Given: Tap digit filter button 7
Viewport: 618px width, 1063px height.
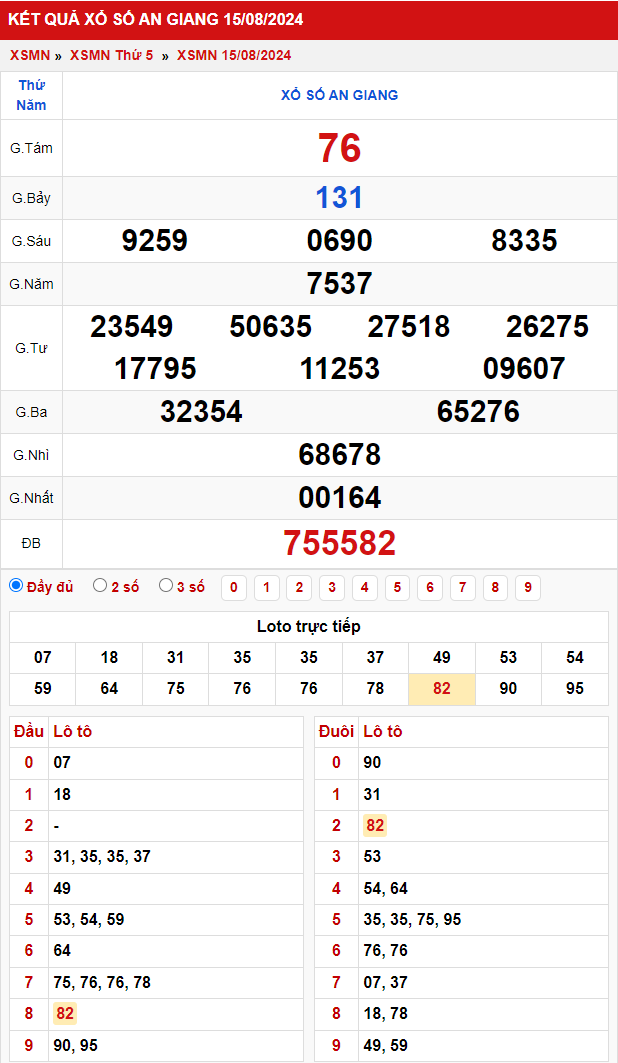Looking at the screenshot, I should [x=462, y=588].
